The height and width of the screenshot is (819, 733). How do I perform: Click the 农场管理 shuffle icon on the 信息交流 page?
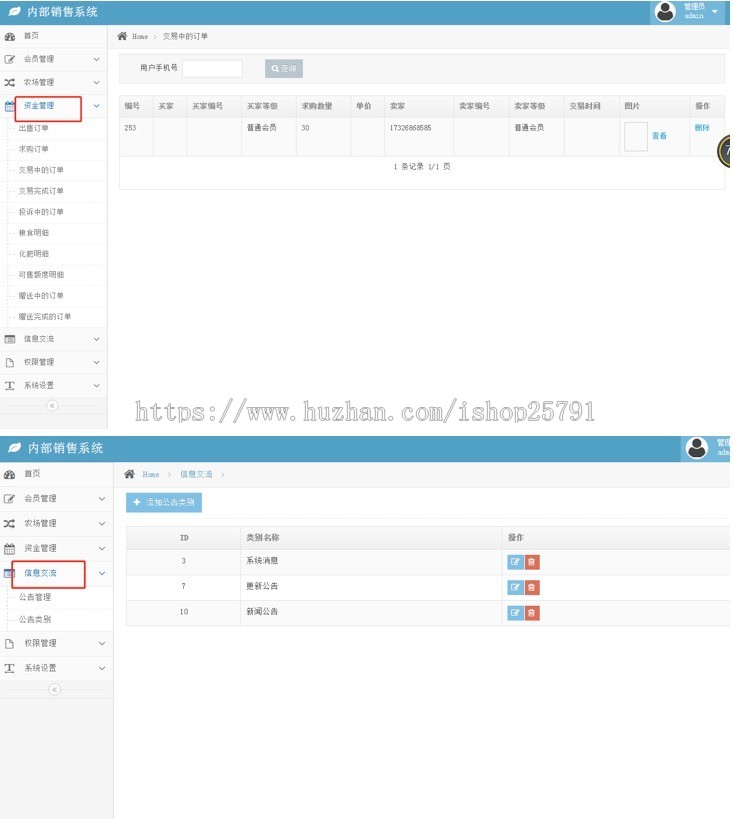[9, 523]
